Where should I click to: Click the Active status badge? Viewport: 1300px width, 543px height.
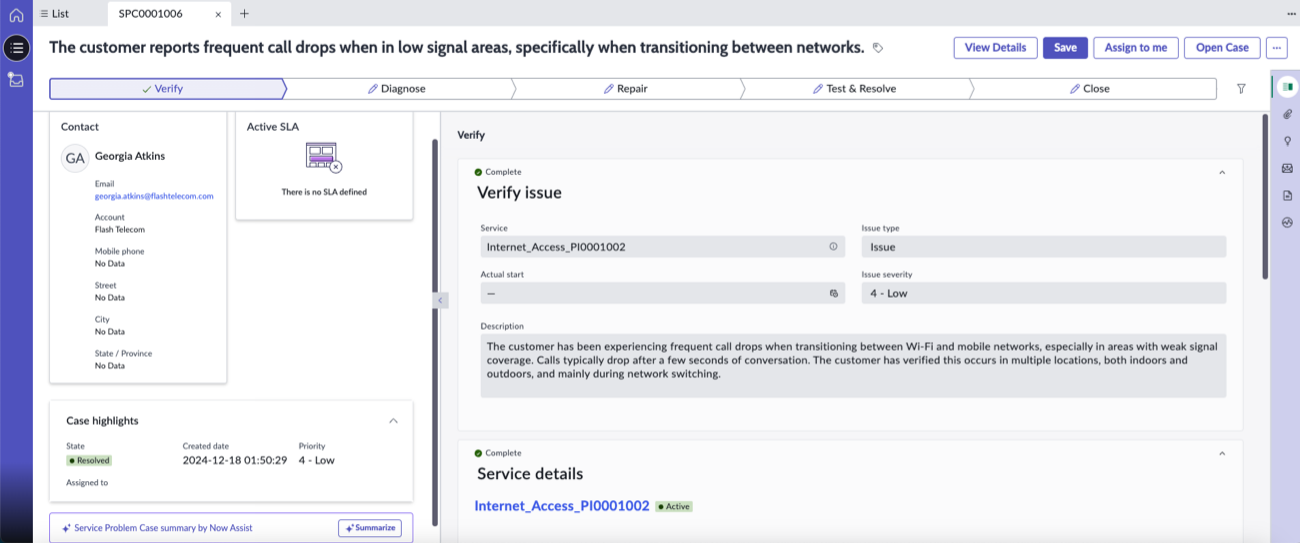pos(674,507)
